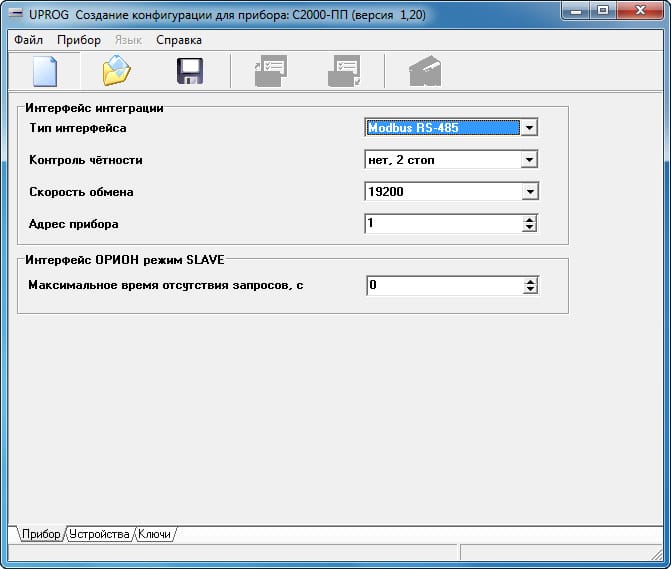This screenshot has width=671, height=569.
Task: Switch to the Устройства tab
Action: click(99, 534)
